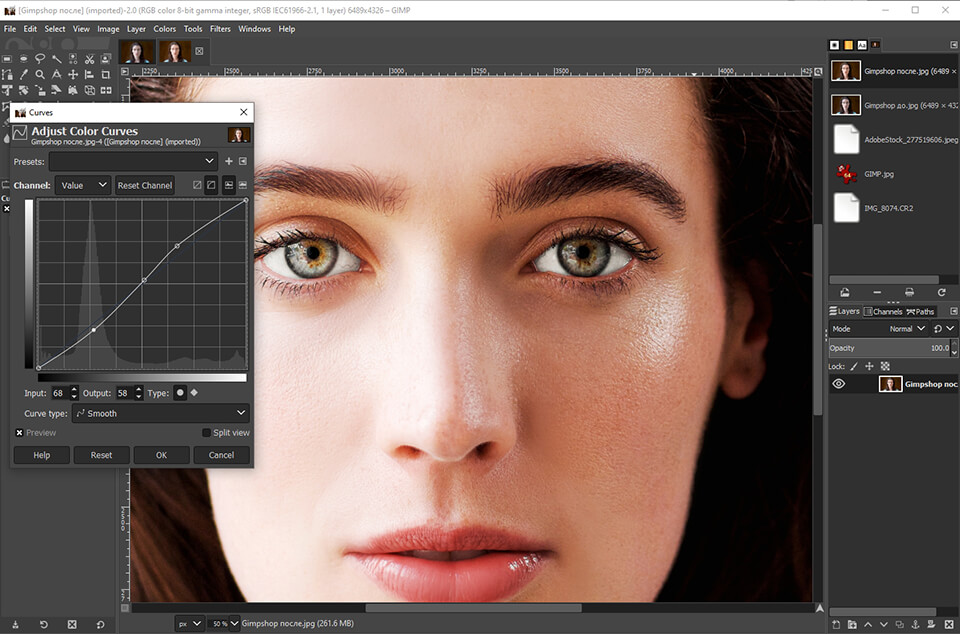Activate the Scissors Select tool
960x634 pixels.
[x=87, y=58]
